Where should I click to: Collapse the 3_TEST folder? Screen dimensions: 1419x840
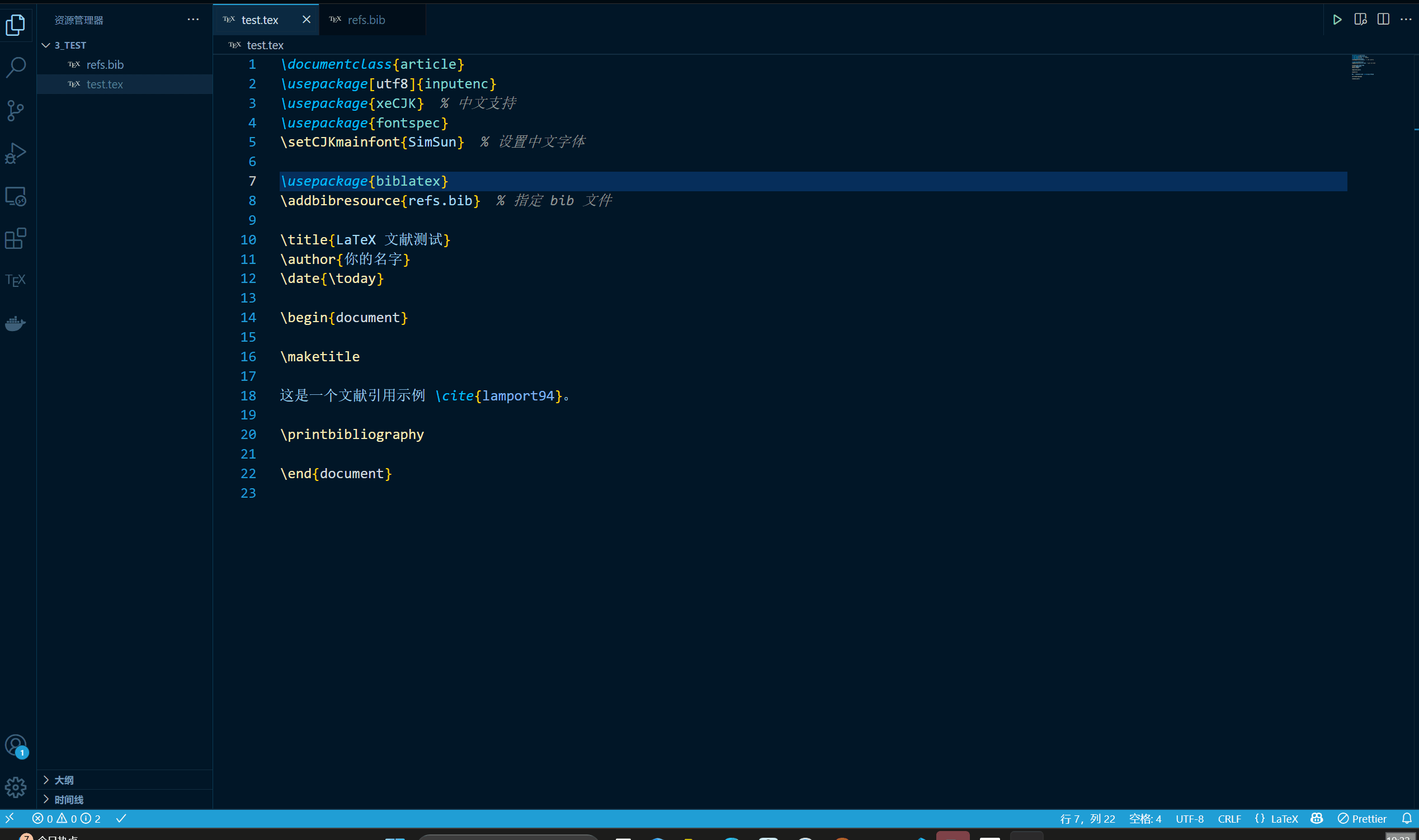(46, 45)
